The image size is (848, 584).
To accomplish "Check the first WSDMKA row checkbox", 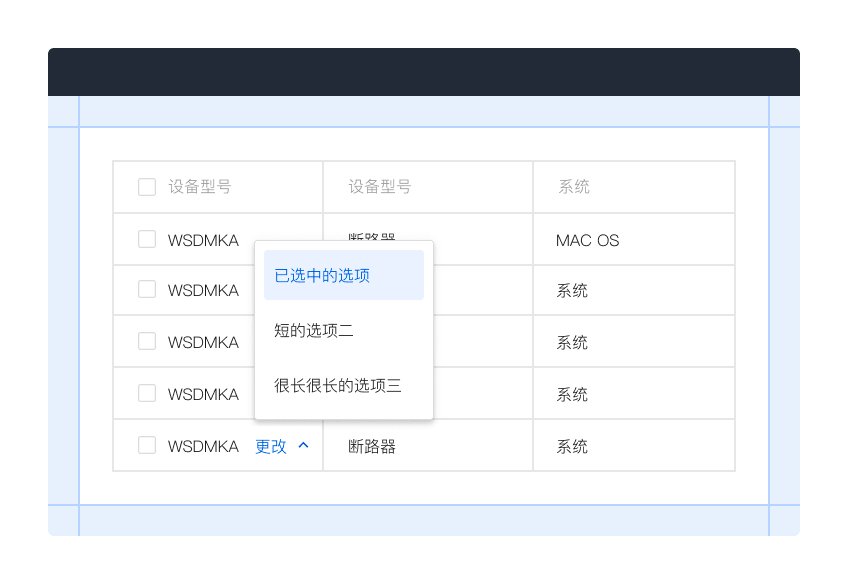I will [x=146, y=239].
